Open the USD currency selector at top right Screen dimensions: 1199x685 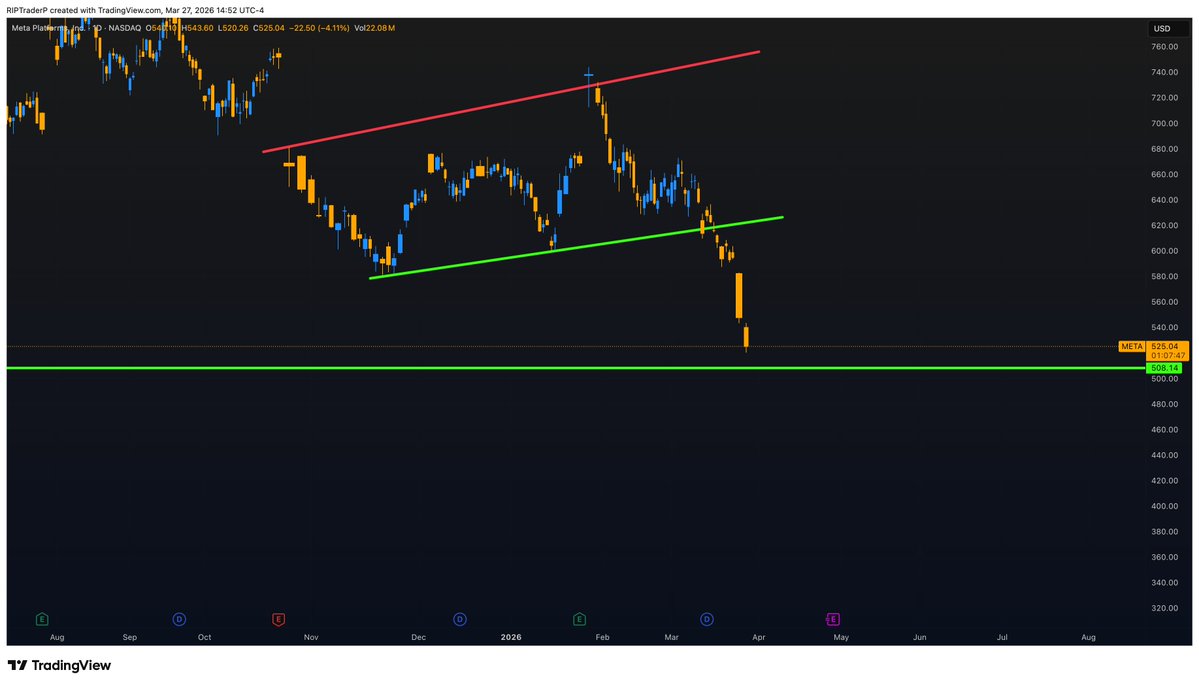click(1163, 28)
